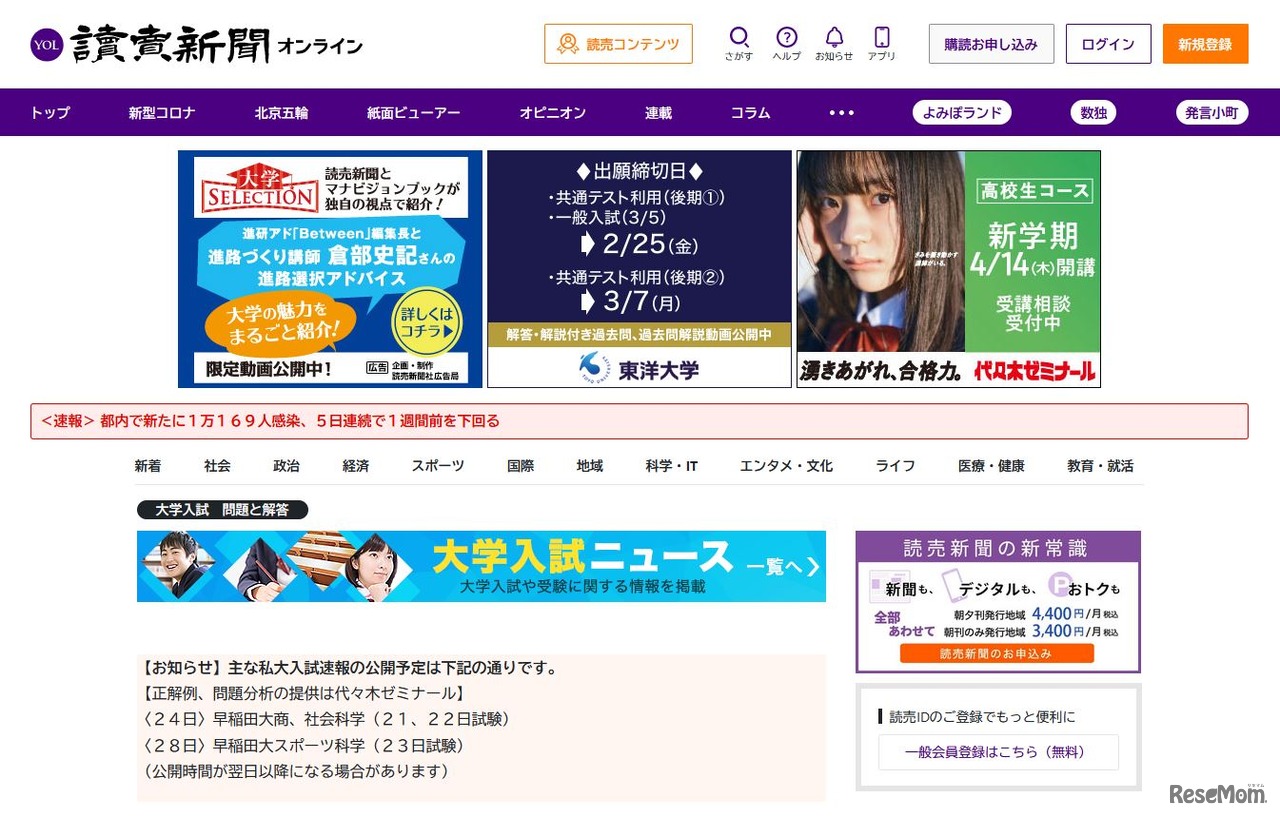The image size is (1280, 817).
Task: Expand the ... overflow navigation menu
Action: (841, 112)
